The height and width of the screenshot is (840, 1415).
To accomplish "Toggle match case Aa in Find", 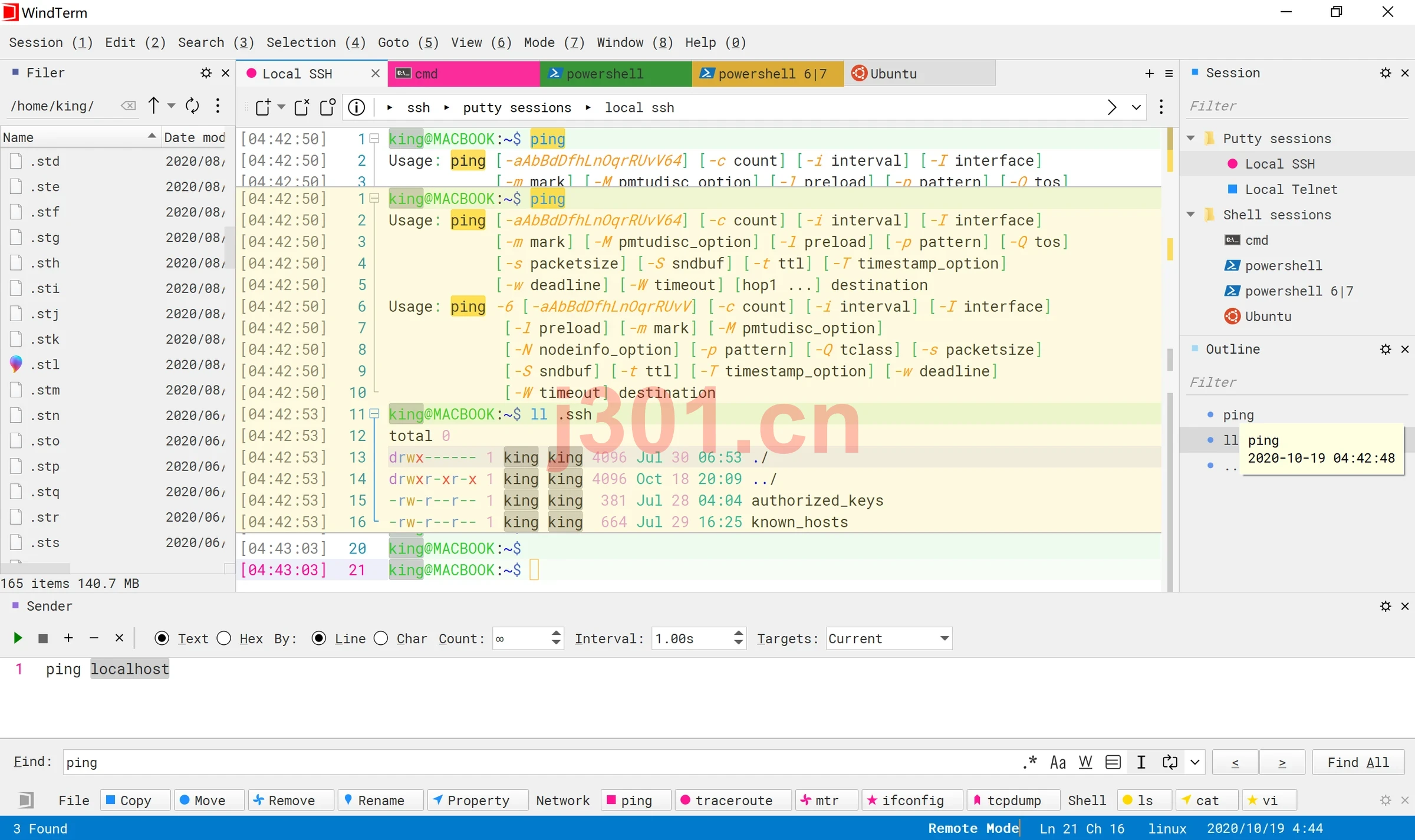I will click(x=1058, y=762).
